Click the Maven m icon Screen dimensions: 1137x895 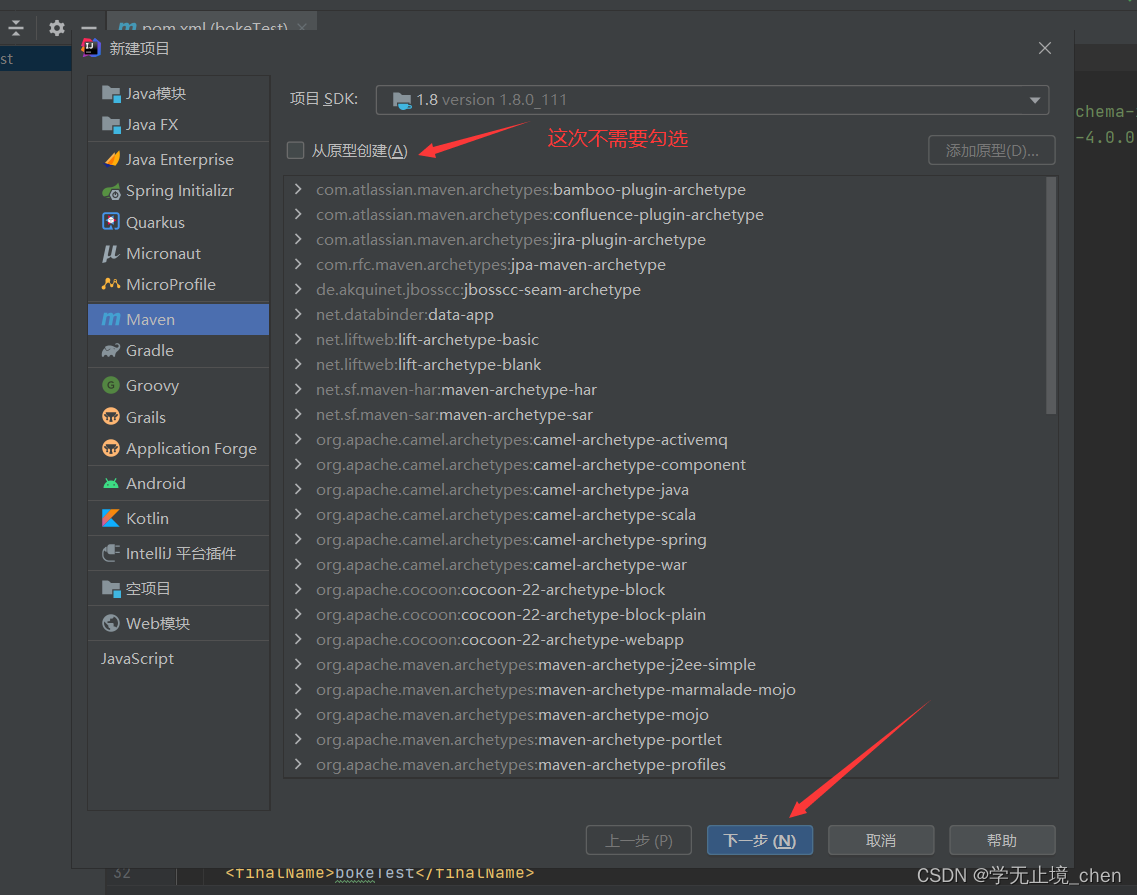[111, 319]
